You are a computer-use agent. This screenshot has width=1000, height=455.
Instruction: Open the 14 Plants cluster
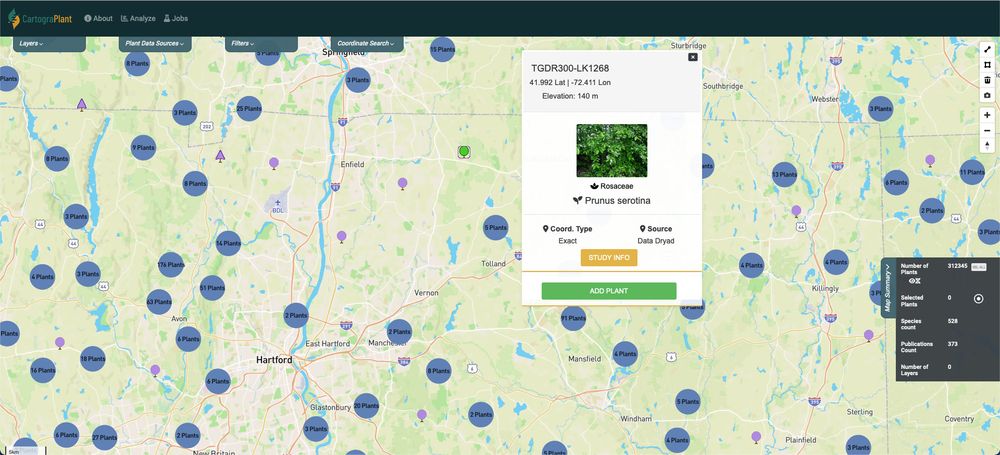(228, 243)
